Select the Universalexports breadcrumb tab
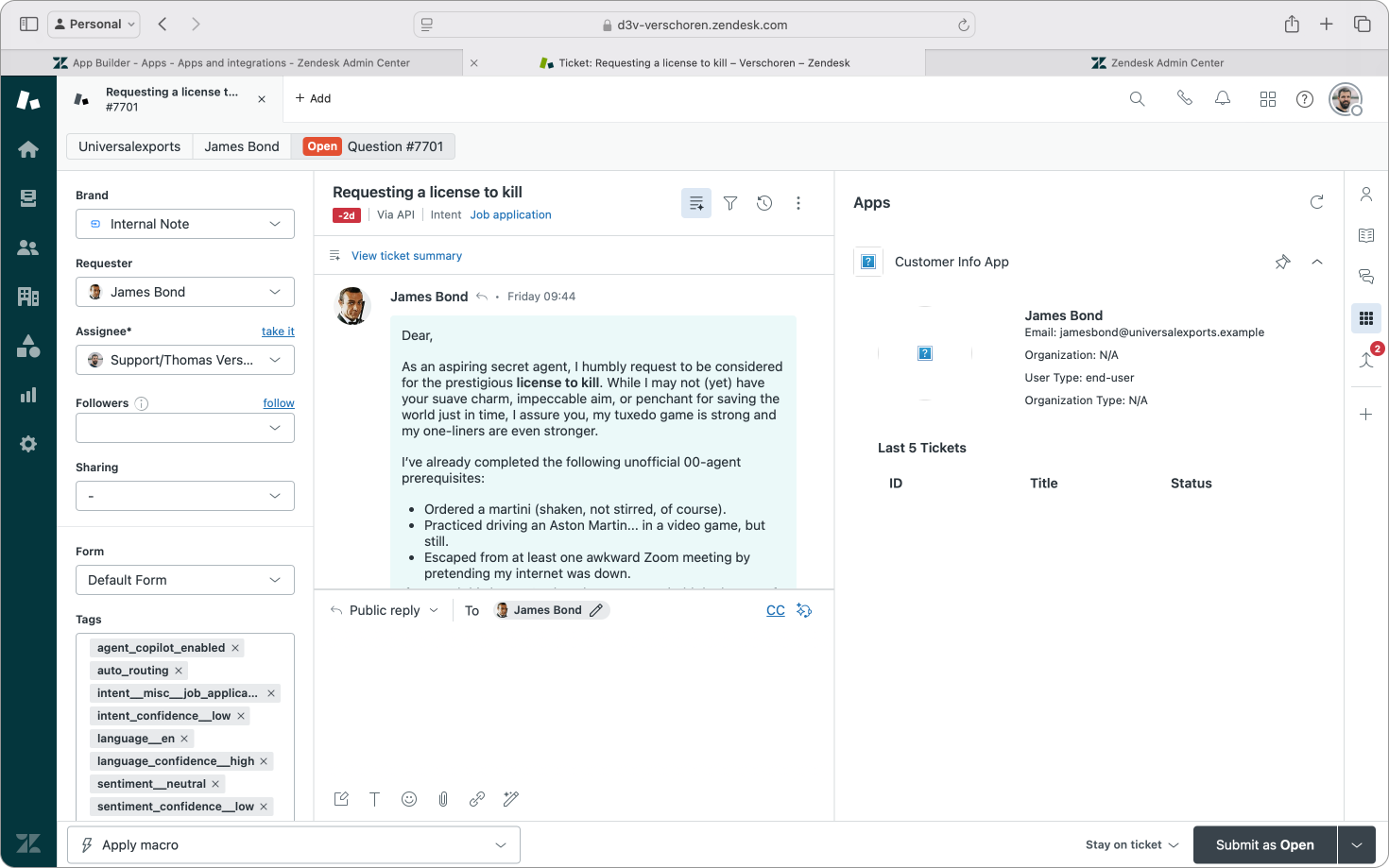1389x868 pixels. click(129, 146)
